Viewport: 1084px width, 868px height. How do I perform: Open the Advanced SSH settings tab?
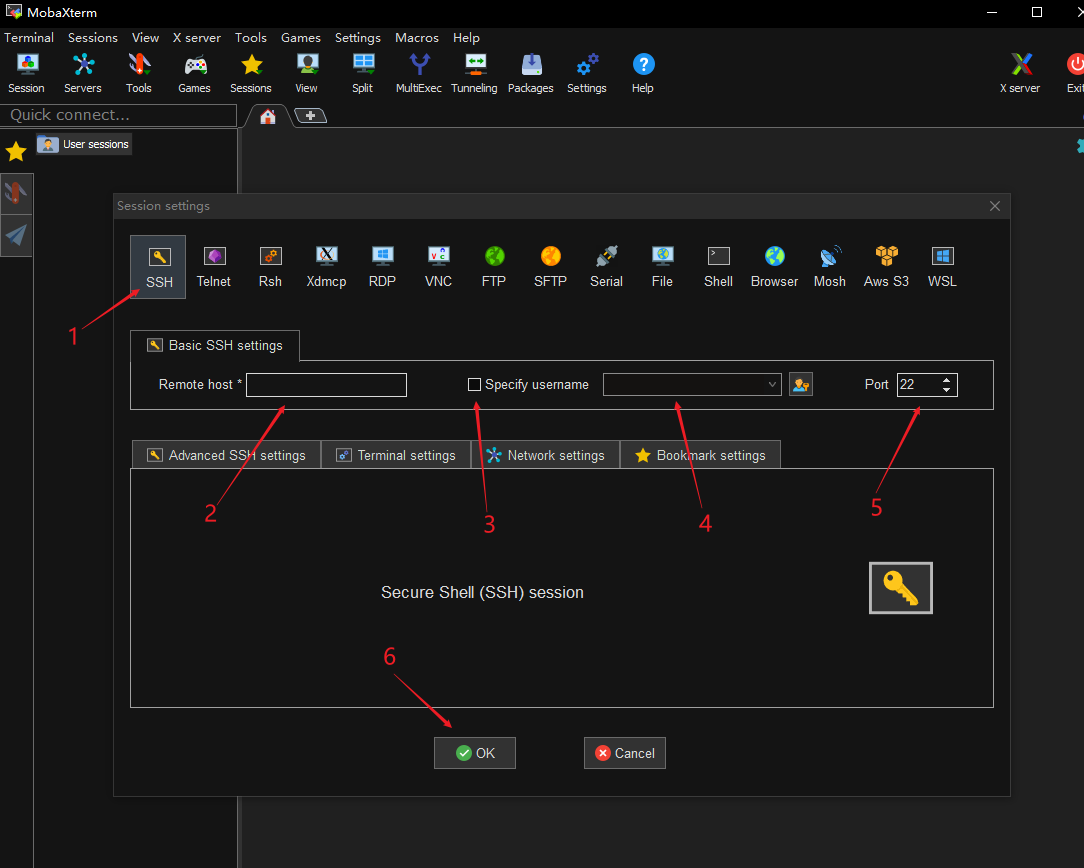click(x=226, y=455)
